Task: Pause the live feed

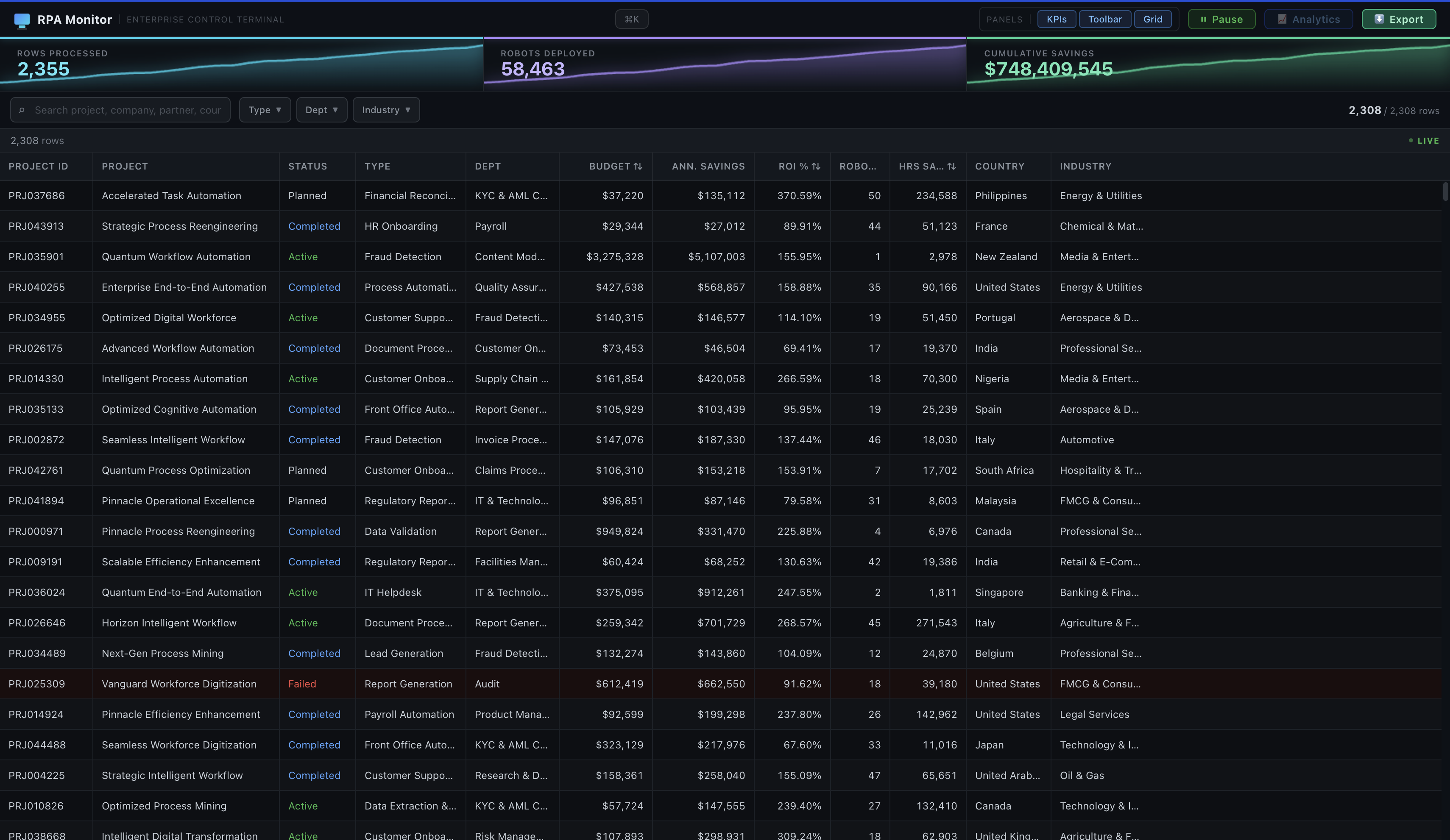Action: [x=1221, y=19]
